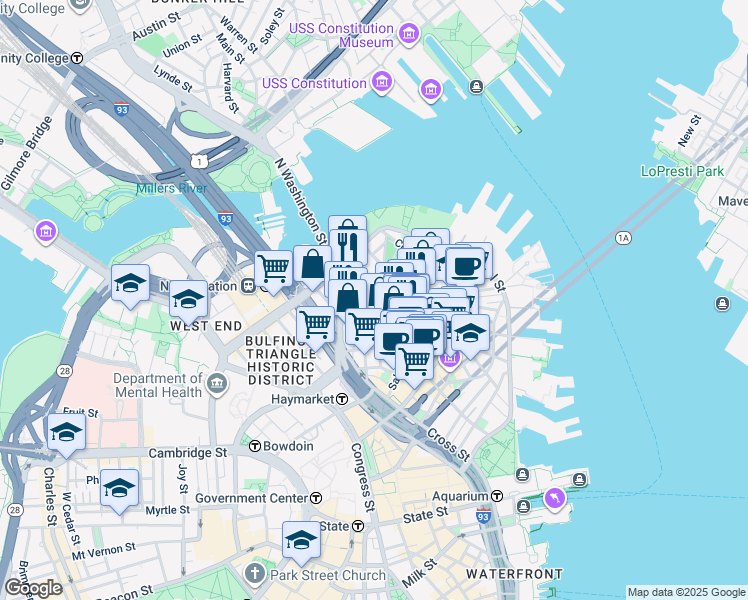This screenshot has width=748, height=600.
Task: Click the New St label in East Boston
Action: 690,131
